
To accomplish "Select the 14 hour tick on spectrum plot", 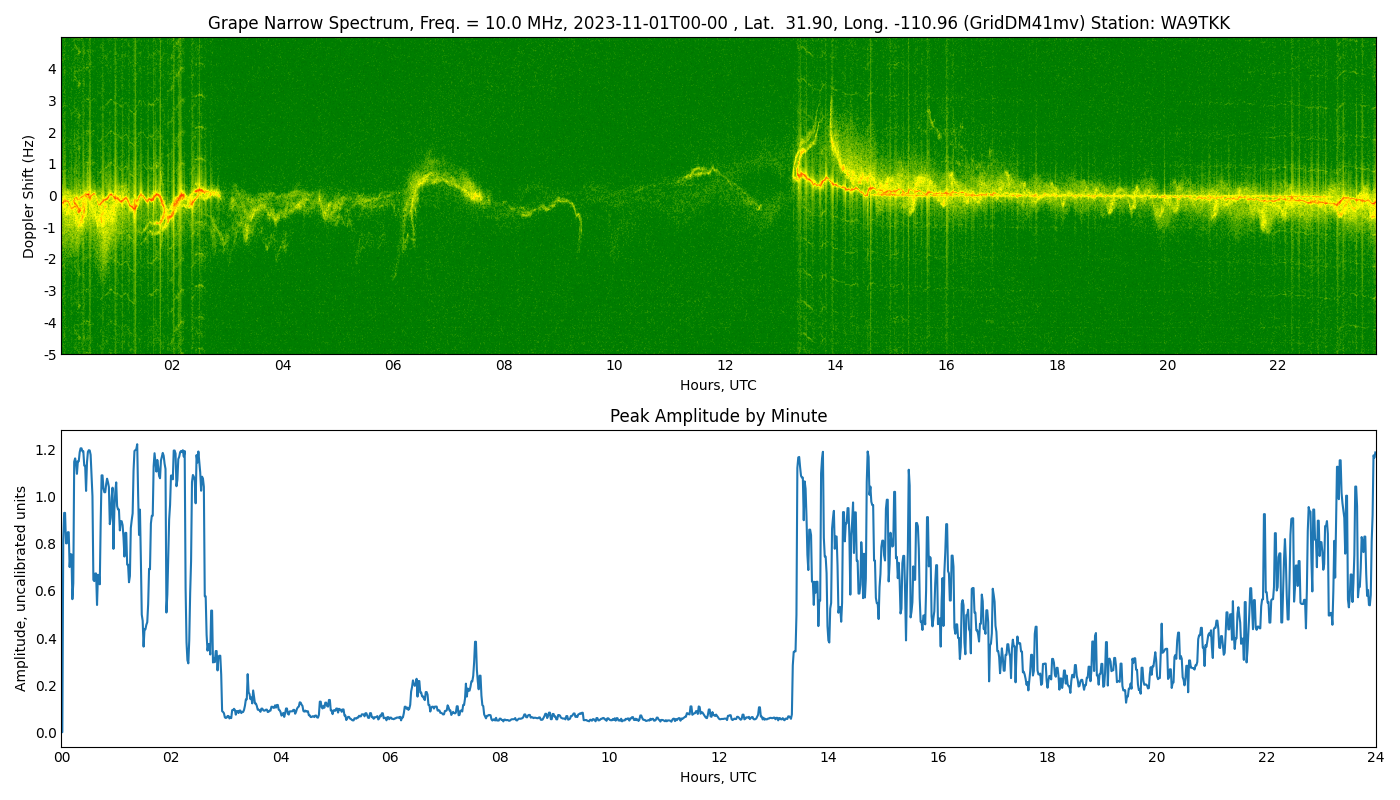I will (x=835, y=366).
